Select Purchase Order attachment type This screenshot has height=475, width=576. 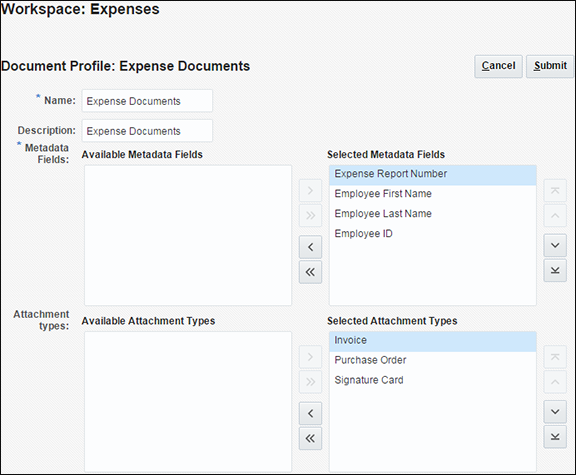(433, 360)
